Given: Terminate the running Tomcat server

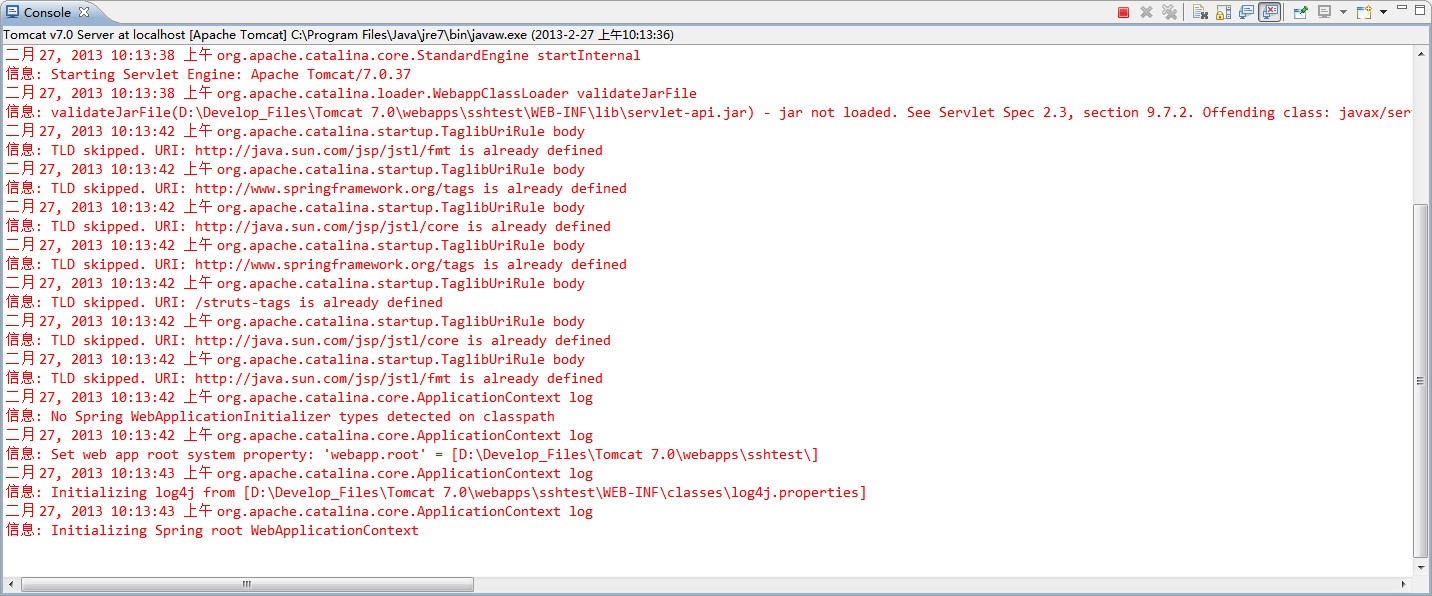Looking at the screenshot, I should pos(1123,12).
